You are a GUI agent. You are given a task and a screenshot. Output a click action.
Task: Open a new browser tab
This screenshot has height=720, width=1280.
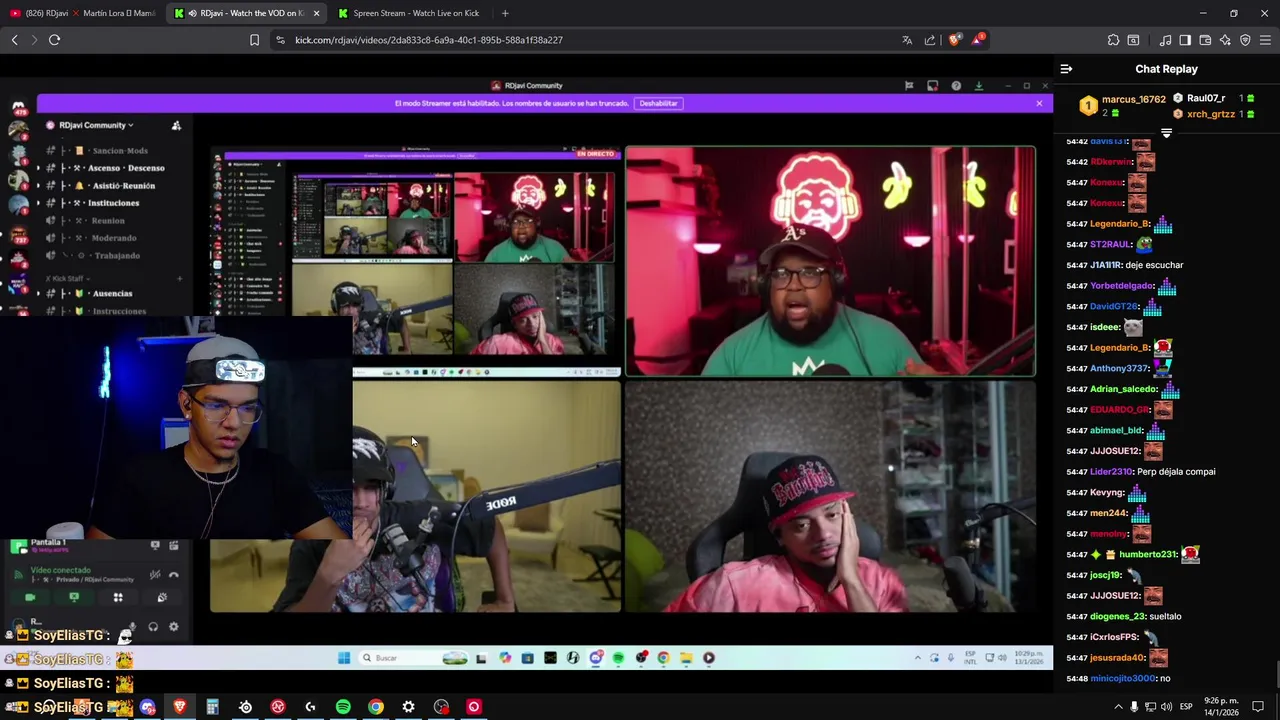pyautogui.click(x=505, y=13)
